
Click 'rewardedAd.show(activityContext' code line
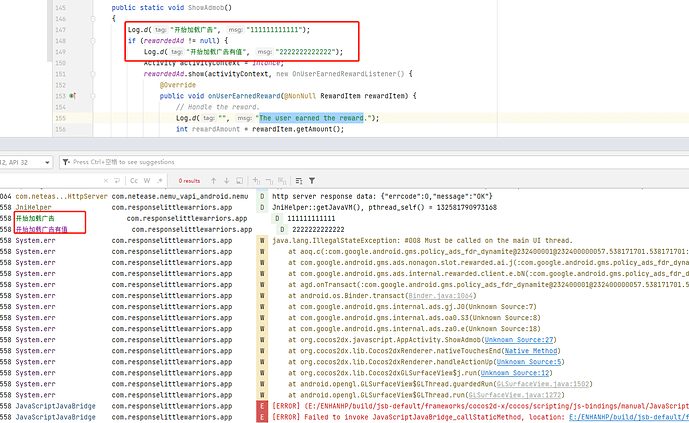coord(278,74)
